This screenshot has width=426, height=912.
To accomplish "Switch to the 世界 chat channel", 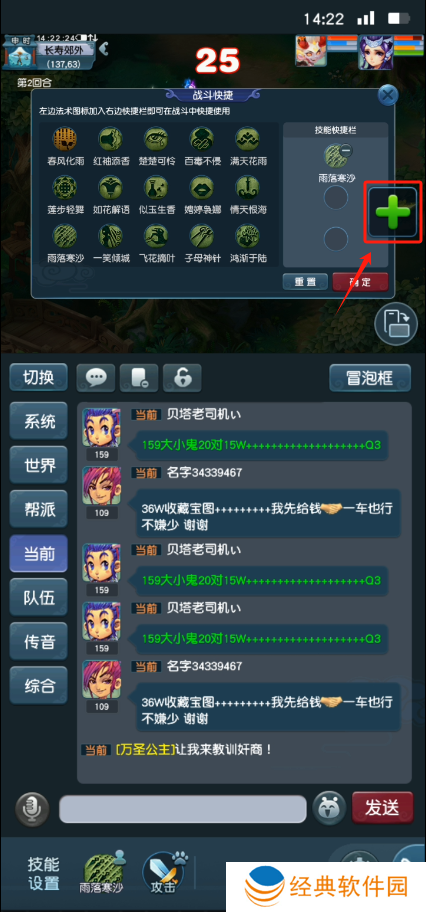I will pos(39,465).
